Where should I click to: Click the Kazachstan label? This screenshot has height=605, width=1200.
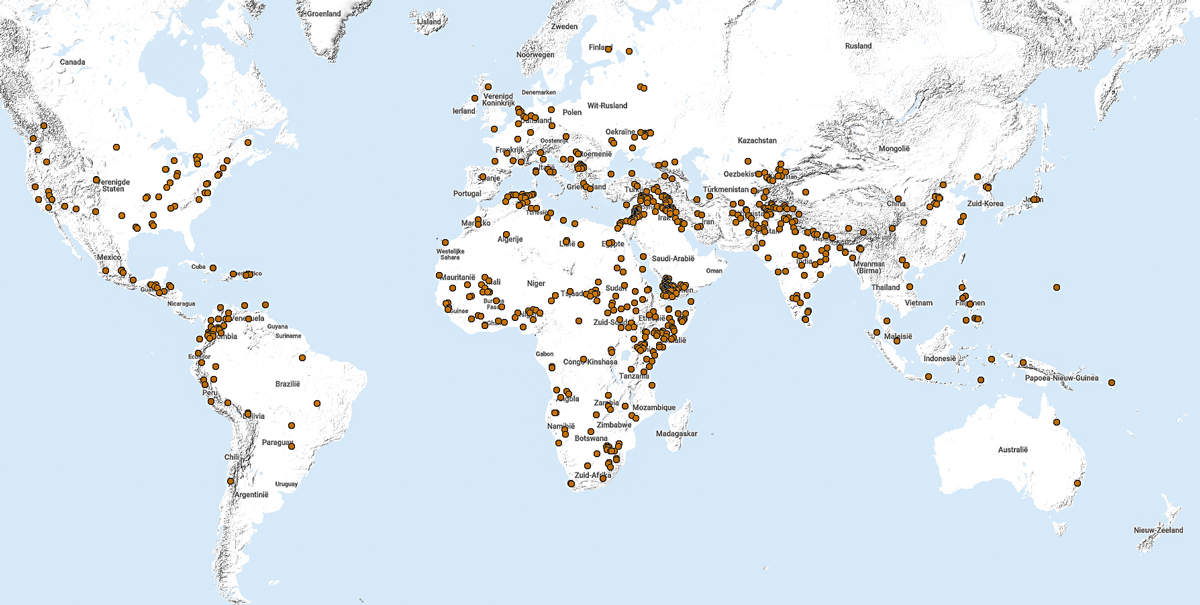click(757, 141)
